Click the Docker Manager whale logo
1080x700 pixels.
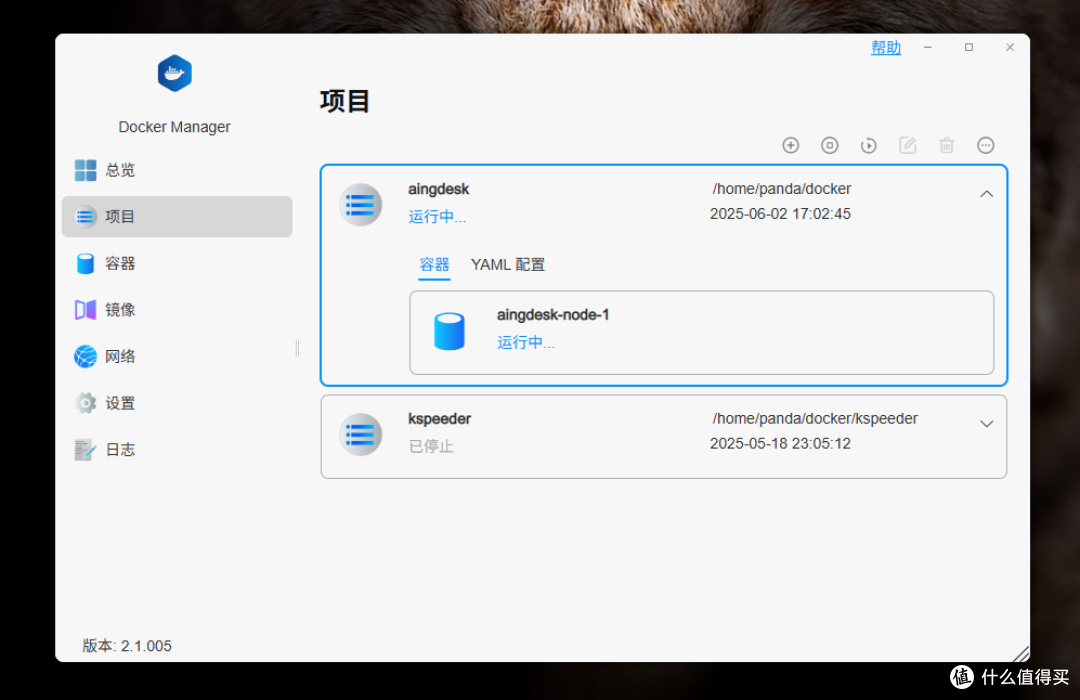[174, 73]
